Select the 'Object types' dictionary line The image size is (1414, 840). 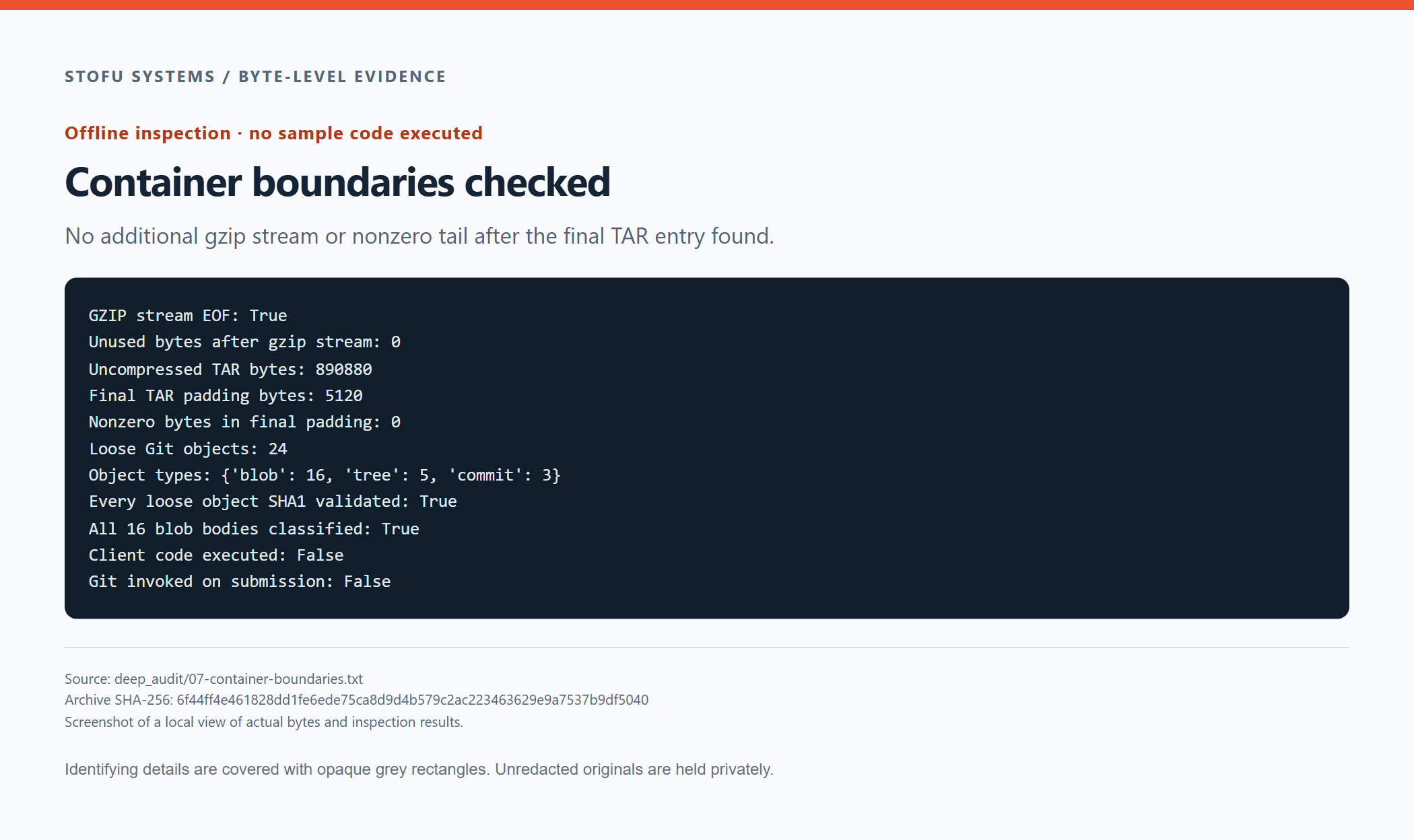325,475
